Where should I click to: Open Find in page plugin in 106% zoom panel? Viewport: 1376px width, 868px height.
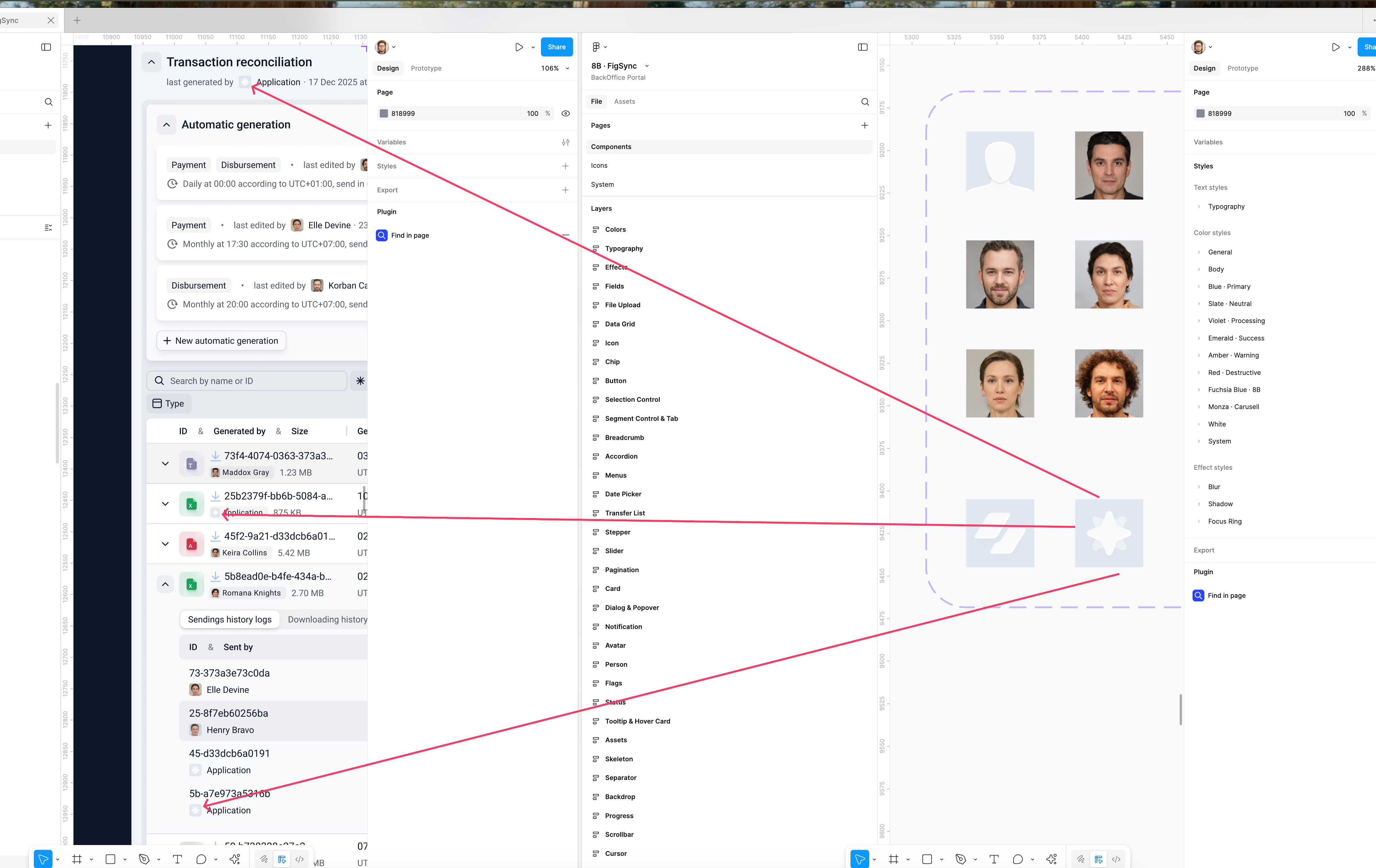tap(403, 235)
